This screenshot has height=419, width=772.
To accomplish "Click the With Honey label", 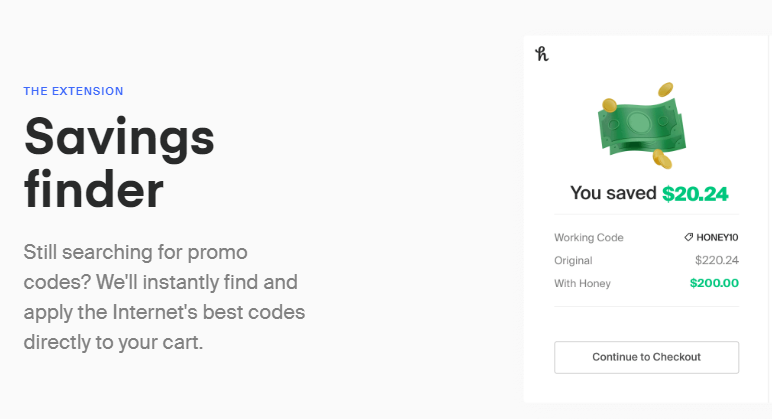I will pos(582,283).
